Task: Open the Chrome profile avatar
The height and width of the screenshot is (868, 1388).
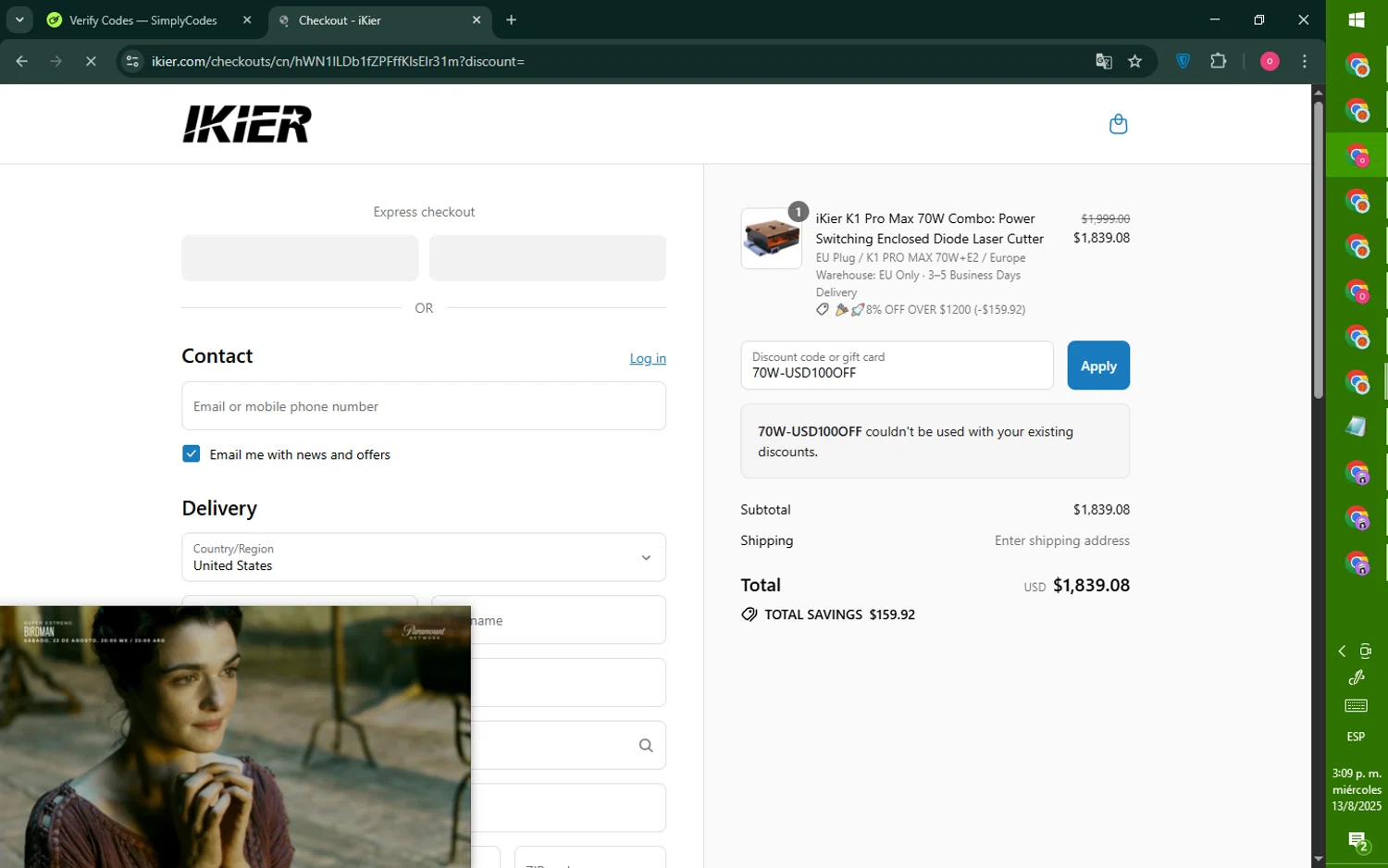Action: click(x=1270, y=61)
